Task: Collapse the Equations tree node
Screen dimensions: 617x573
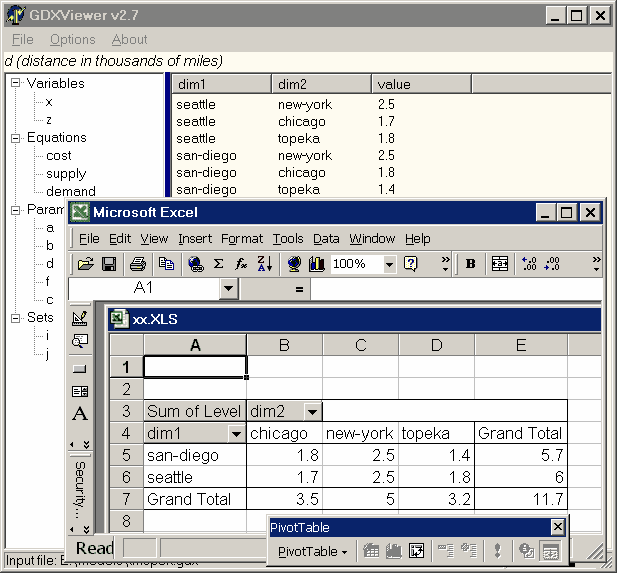Action: coord(16,138)
